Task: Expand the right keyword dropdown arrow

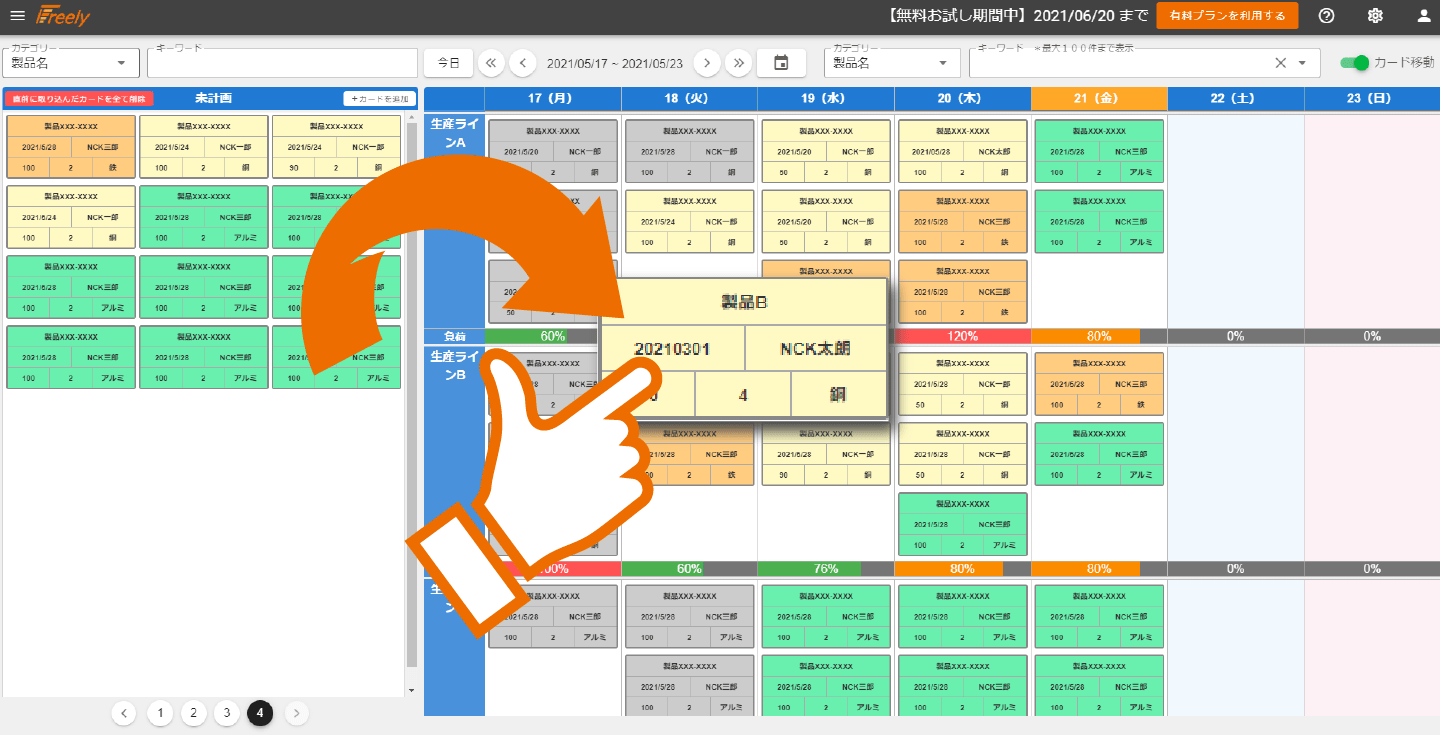Action: pyautogui.click(x=1302, y=63)
